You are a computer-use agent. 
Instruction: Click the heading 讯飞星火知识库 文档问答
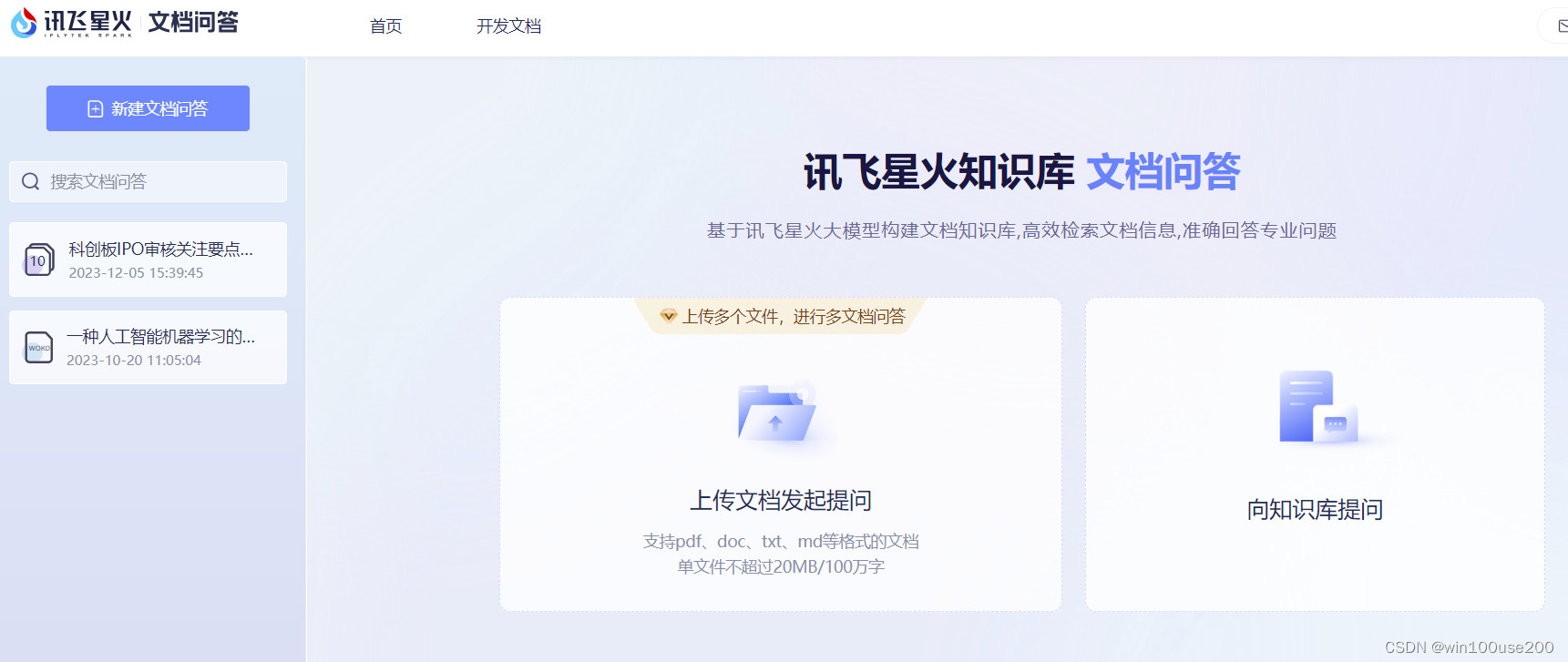pos(1021,172)
